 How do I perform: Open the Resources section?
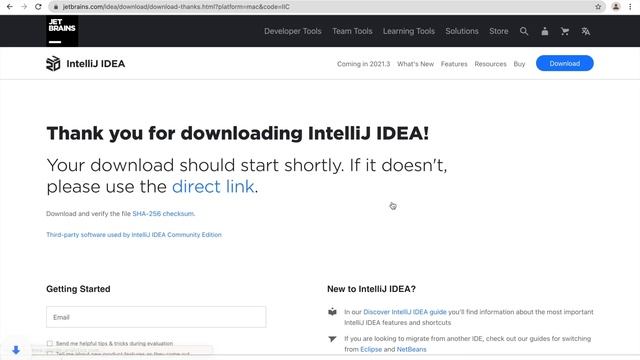tap(490, 64)
